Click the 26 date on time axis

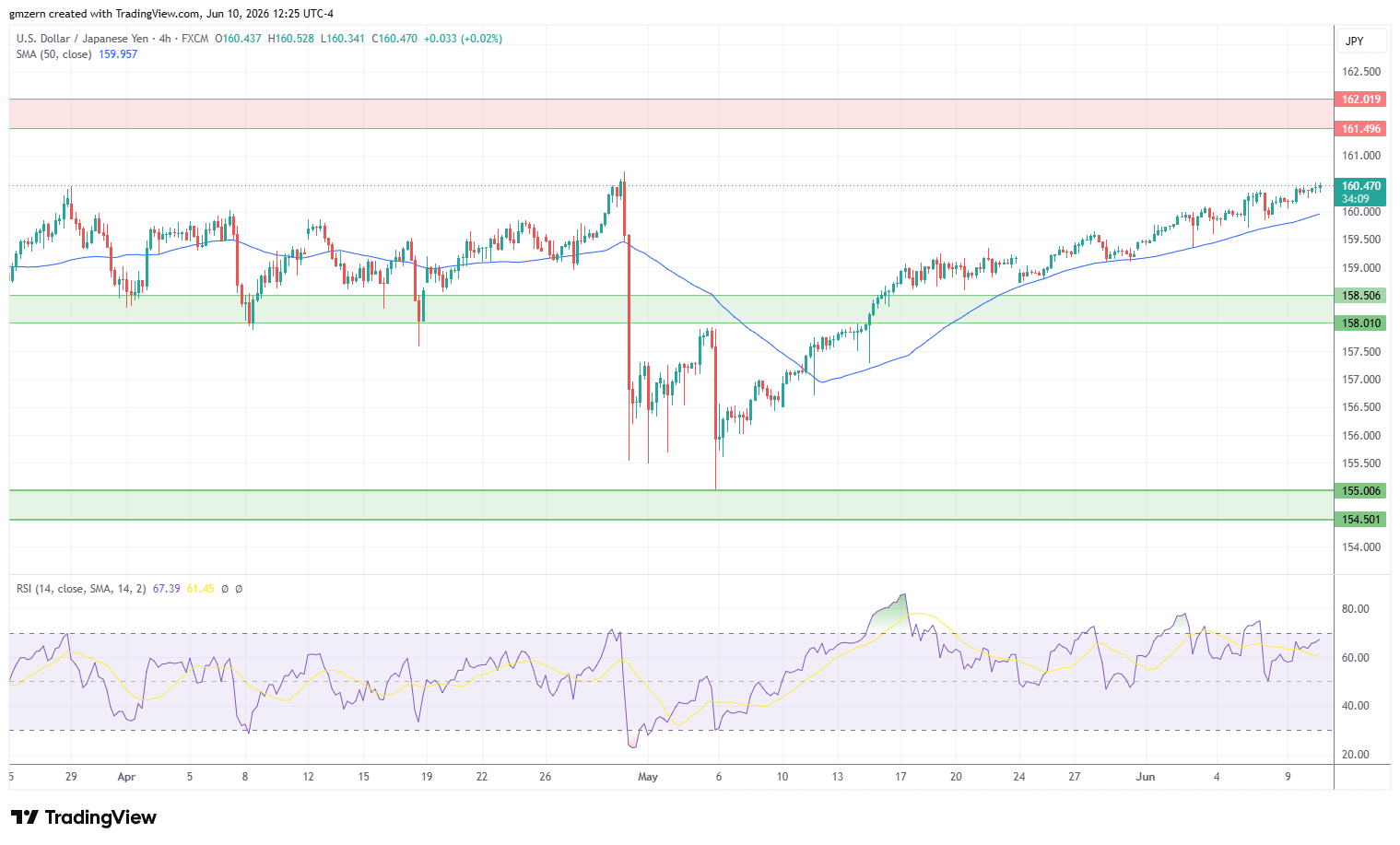545,777
